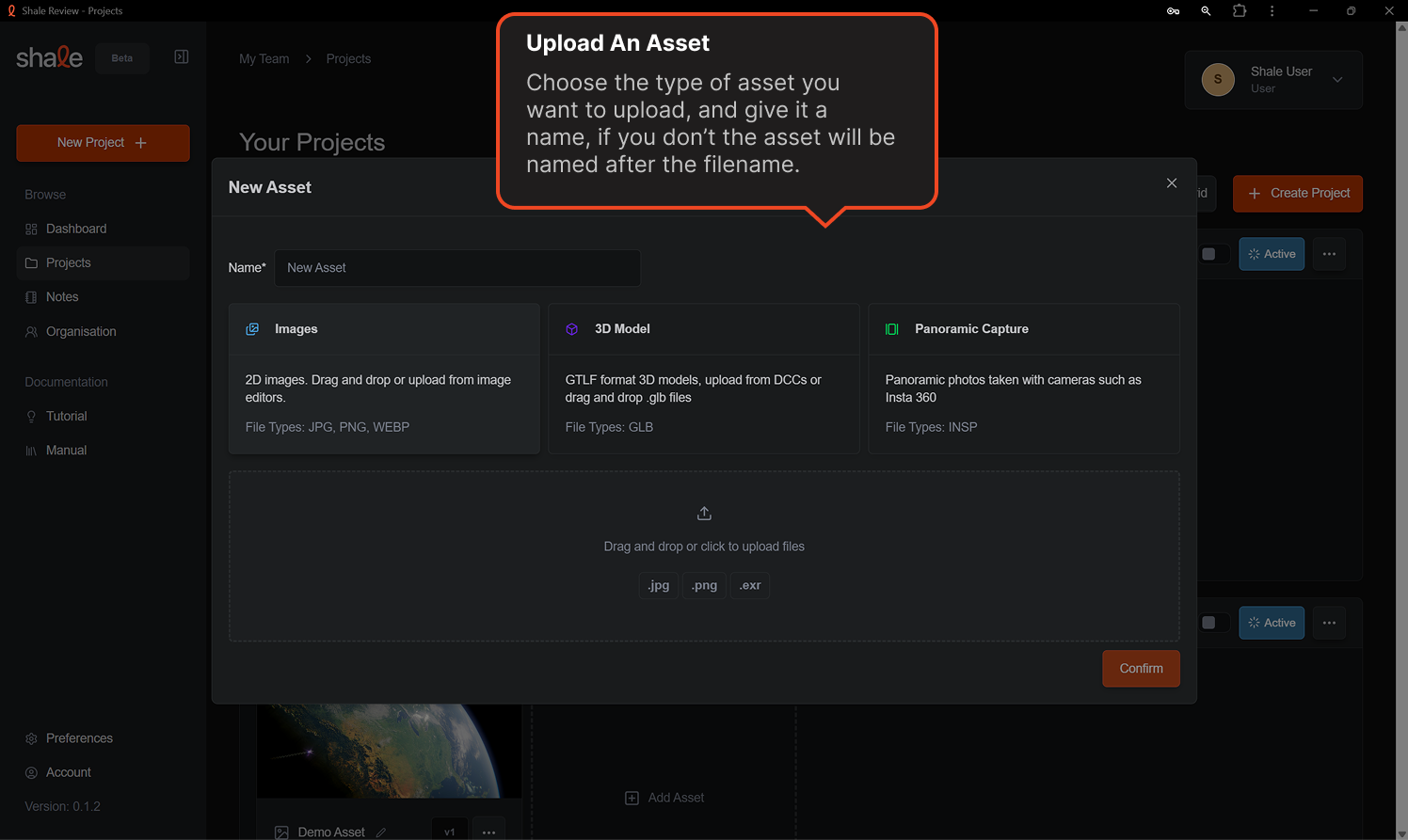Screen dimensions: 1408x840
Task: Open the Manual documentation
Action: [x=103, y=450]
